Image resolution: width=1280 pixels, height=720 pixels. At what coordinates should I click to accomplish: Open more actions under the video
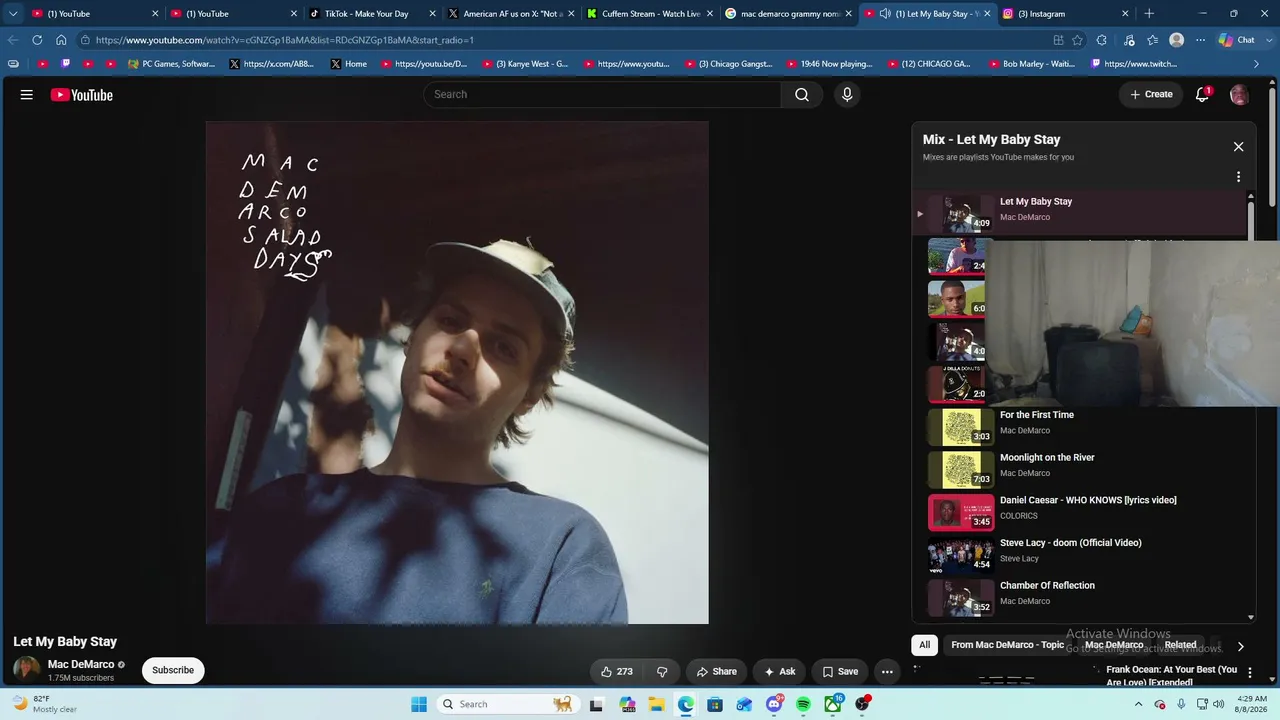click(887, 671)
